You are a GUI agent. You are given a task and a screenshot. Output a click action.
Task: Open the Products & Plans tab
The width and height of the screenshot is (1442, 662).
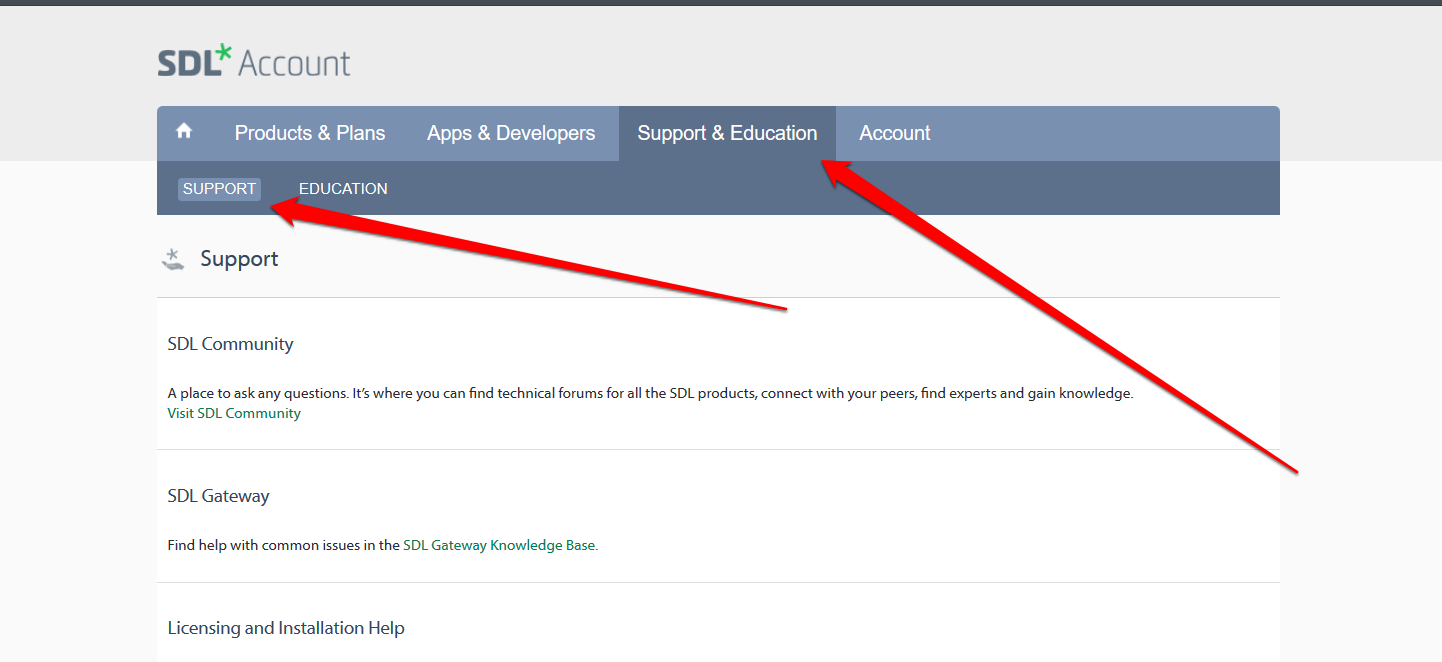point(310,133)
